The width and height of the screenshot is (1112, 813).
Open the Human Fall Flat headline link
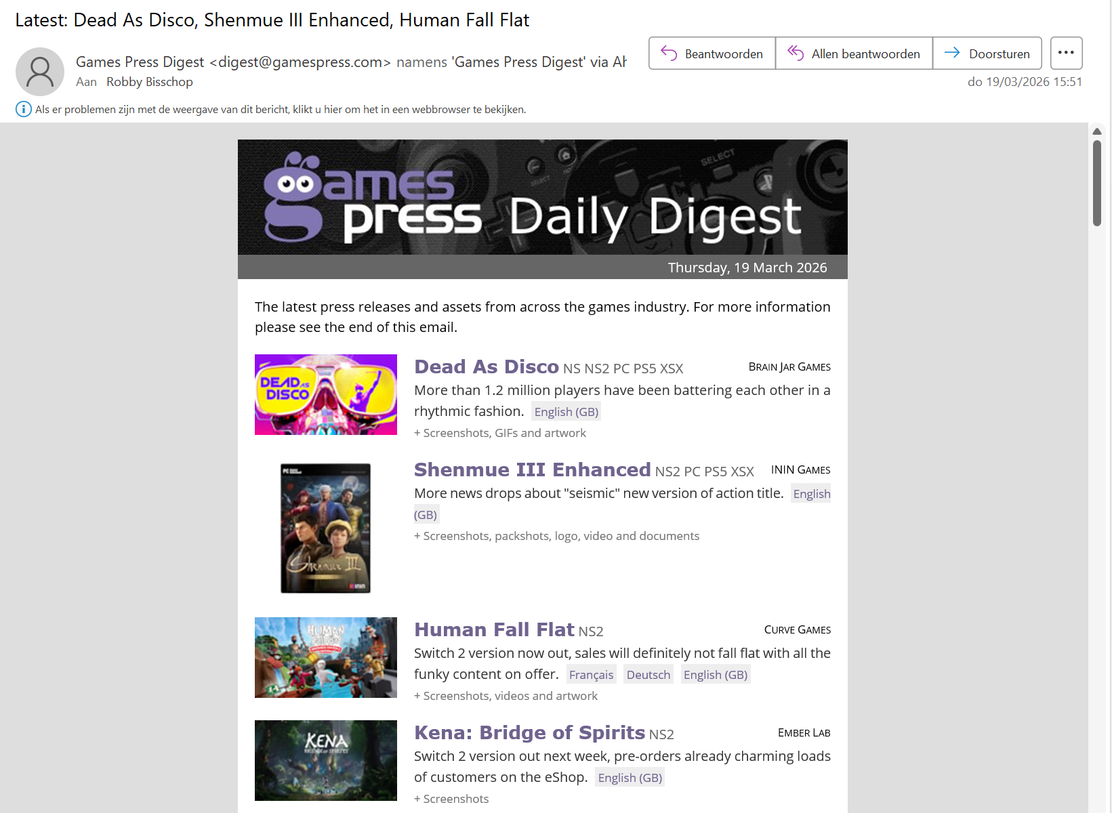coord(494,629)
